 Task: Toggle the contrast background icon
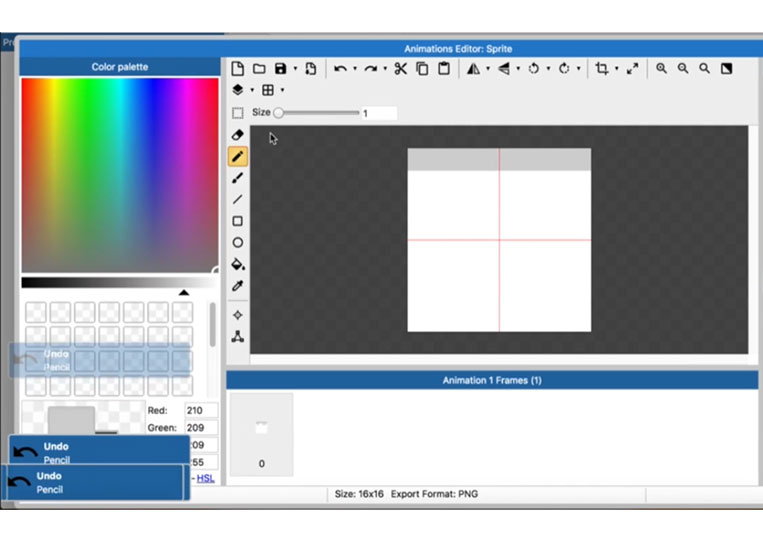[x=726, y=69]
